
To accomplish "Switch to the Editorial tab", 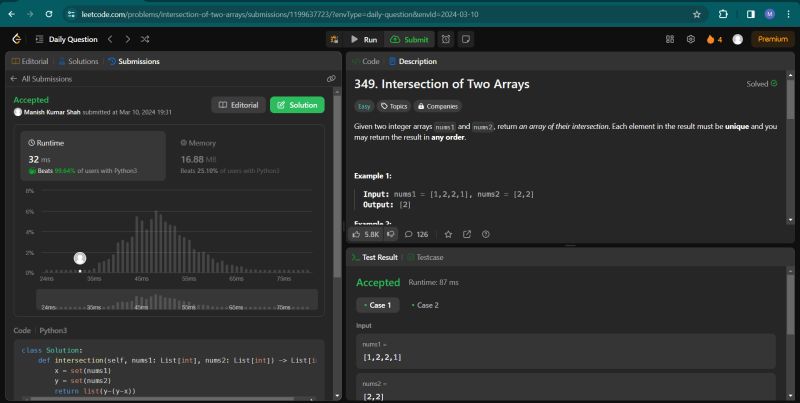I will click(x=30, y=61).
